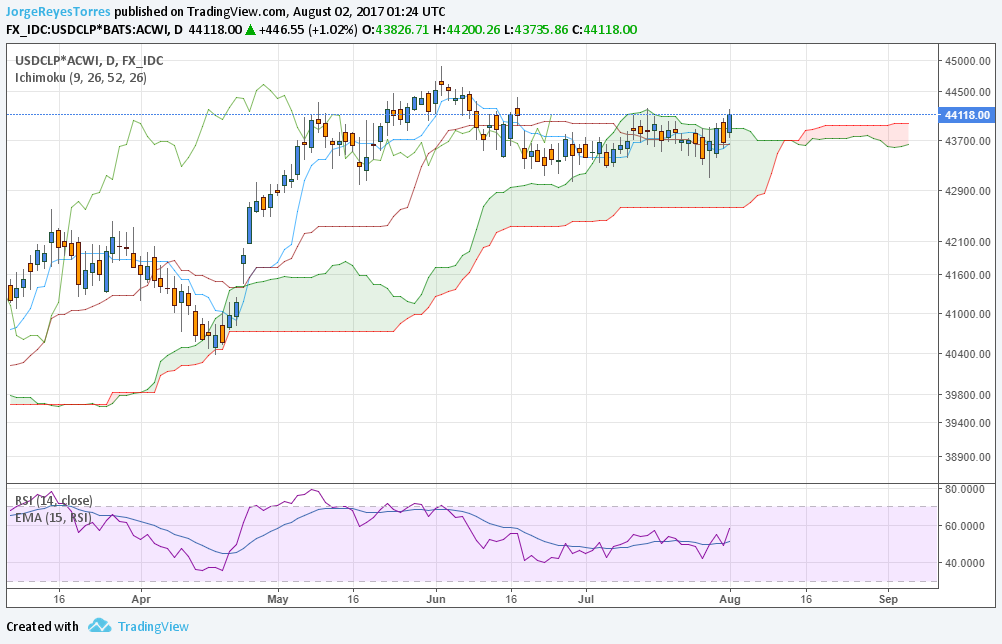Click the 45000.00 price axis label

(967, 61)
